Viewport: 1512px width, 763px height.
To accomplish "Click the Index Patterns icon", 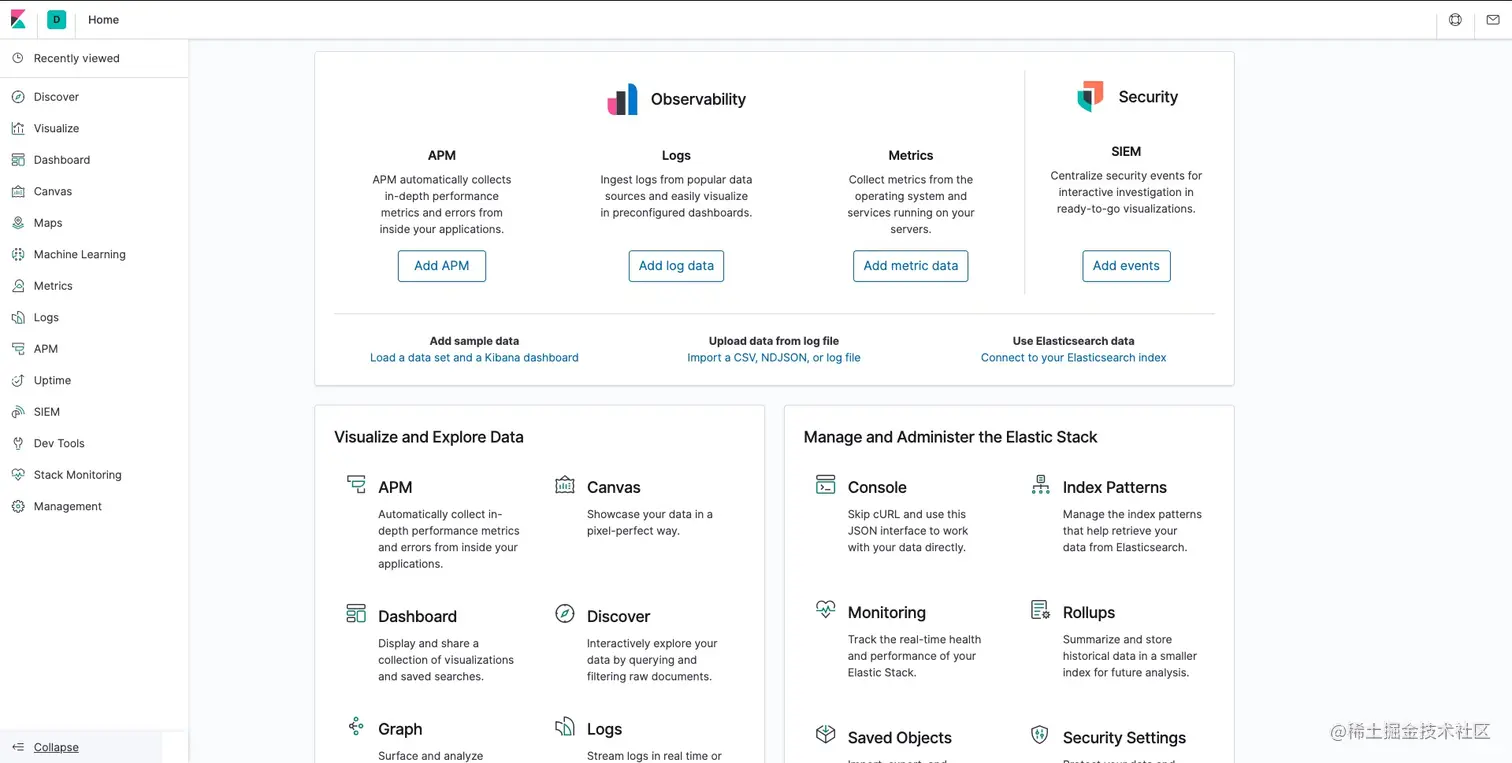I will (1040, 486).
